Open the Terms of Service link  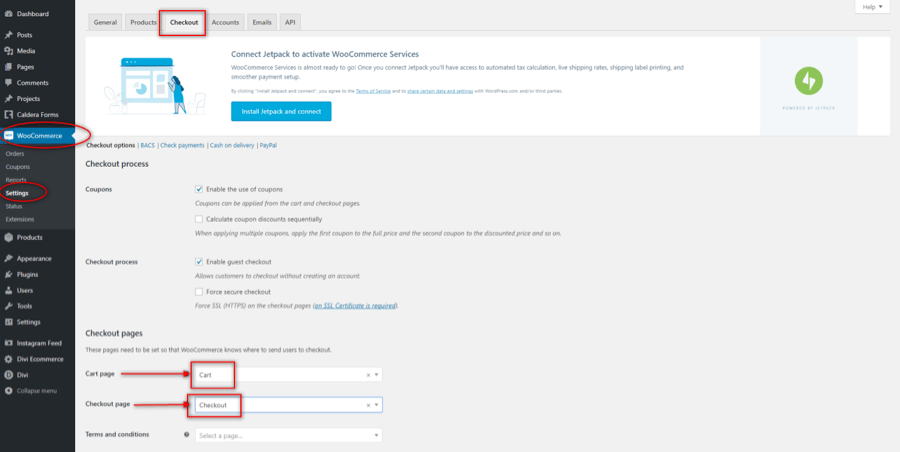(373, 91)
